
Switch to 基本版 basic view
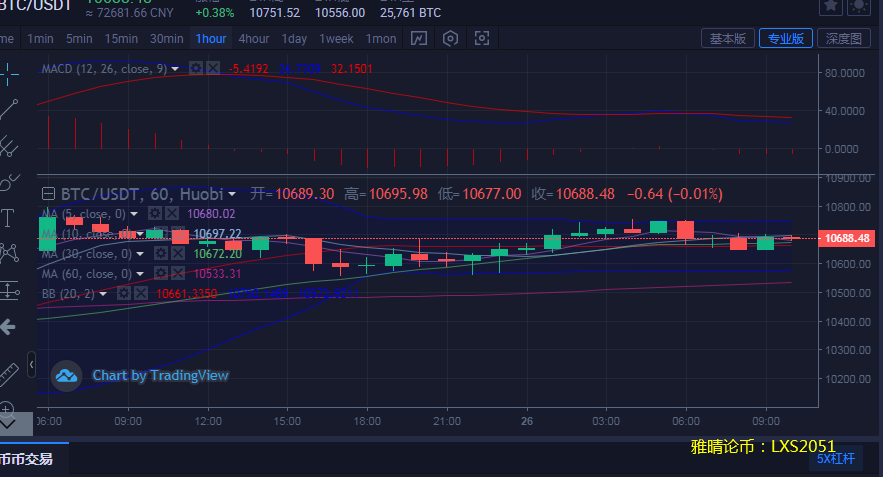[727, 39]
